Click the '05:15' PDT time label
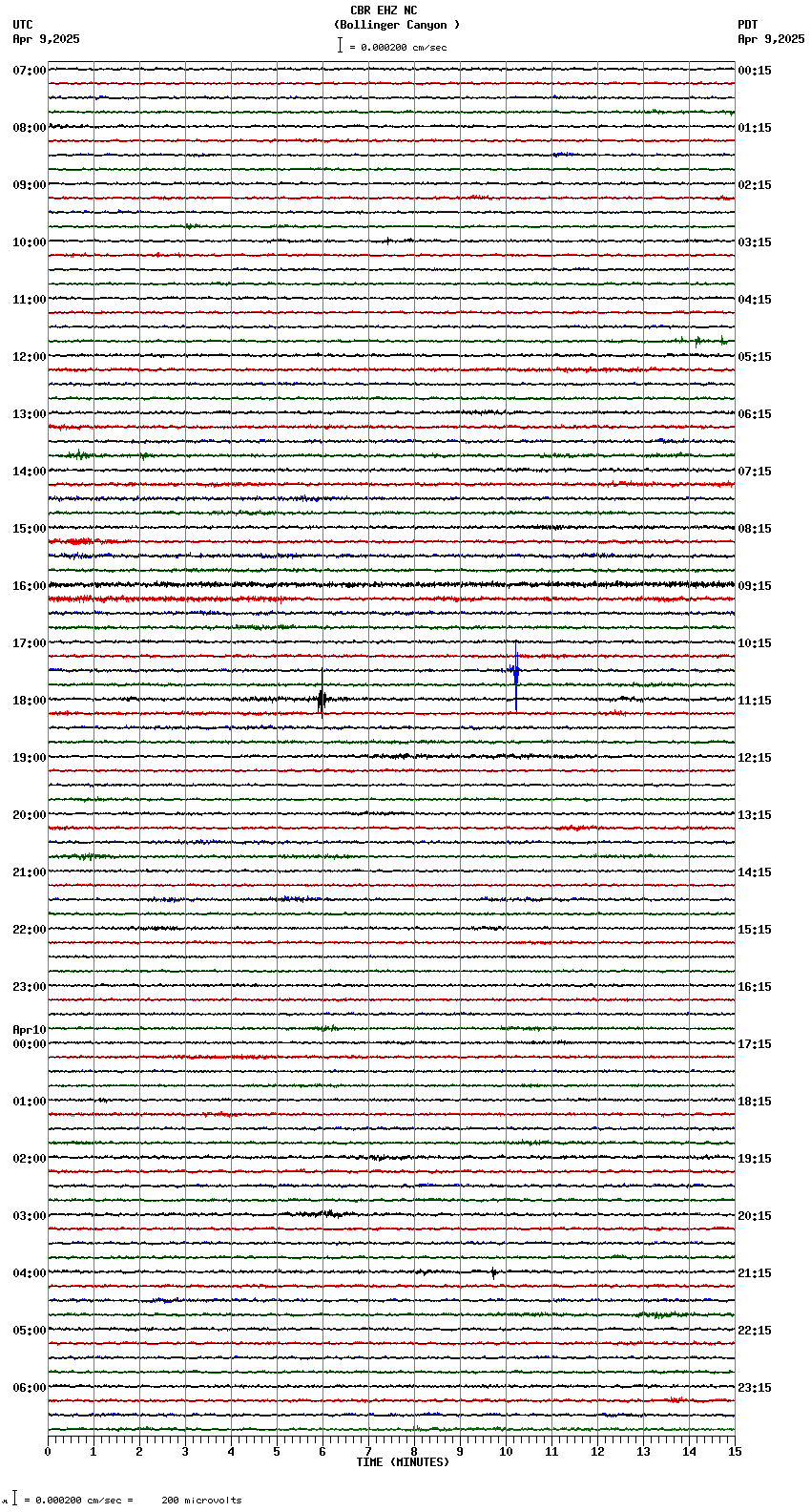The width and height of the screenshot is (811, 1512). 755,357
